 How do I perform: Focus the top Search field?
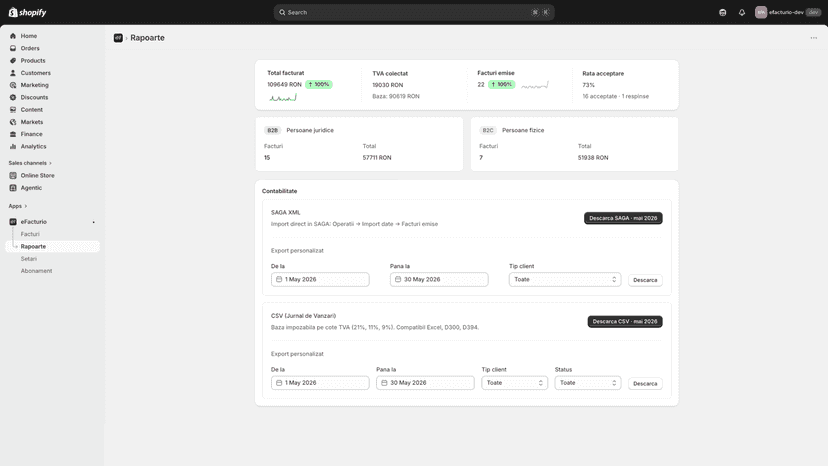pyautogui.click(x=414, y=12)
